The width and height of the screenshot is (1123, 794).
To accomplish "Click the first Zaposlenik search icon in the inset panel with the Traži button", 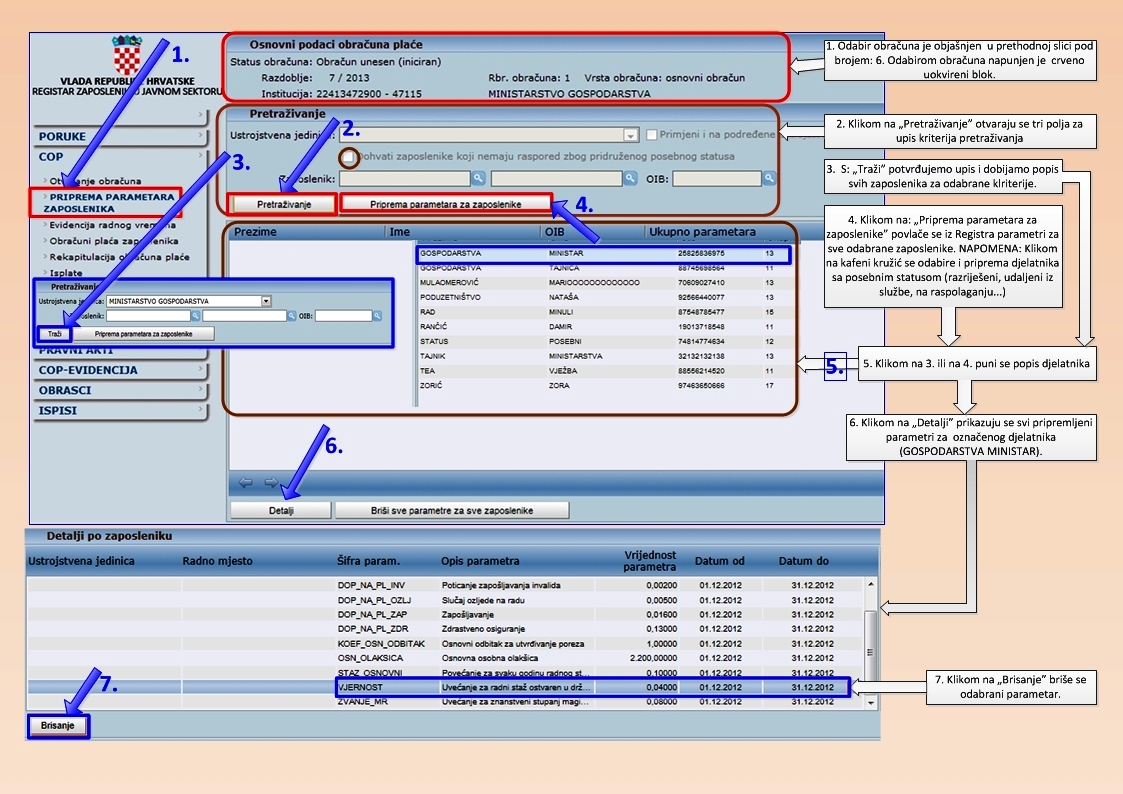I will [195, 316].
